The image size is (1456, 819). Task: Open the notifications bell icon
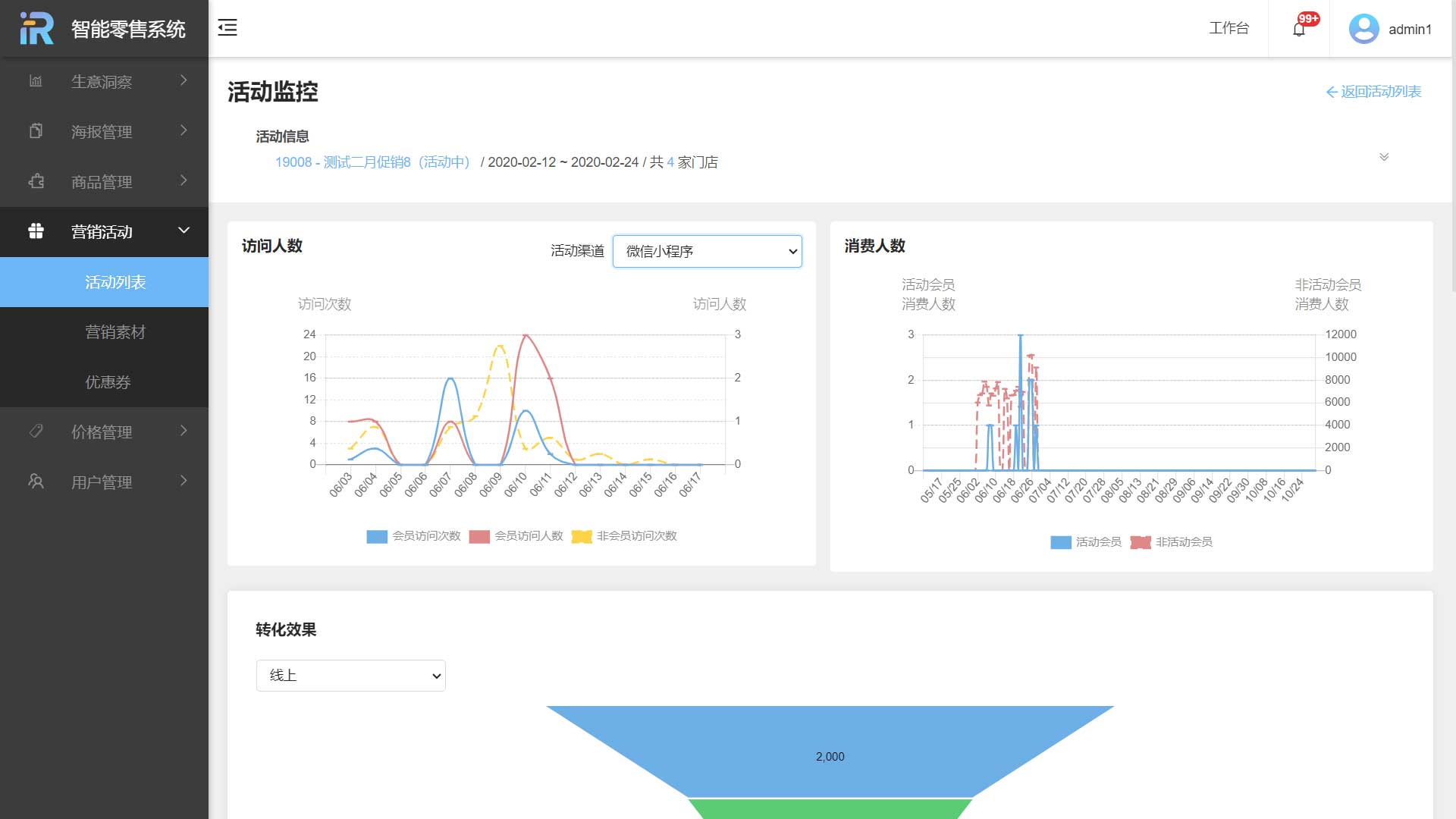pos(1299,30)
